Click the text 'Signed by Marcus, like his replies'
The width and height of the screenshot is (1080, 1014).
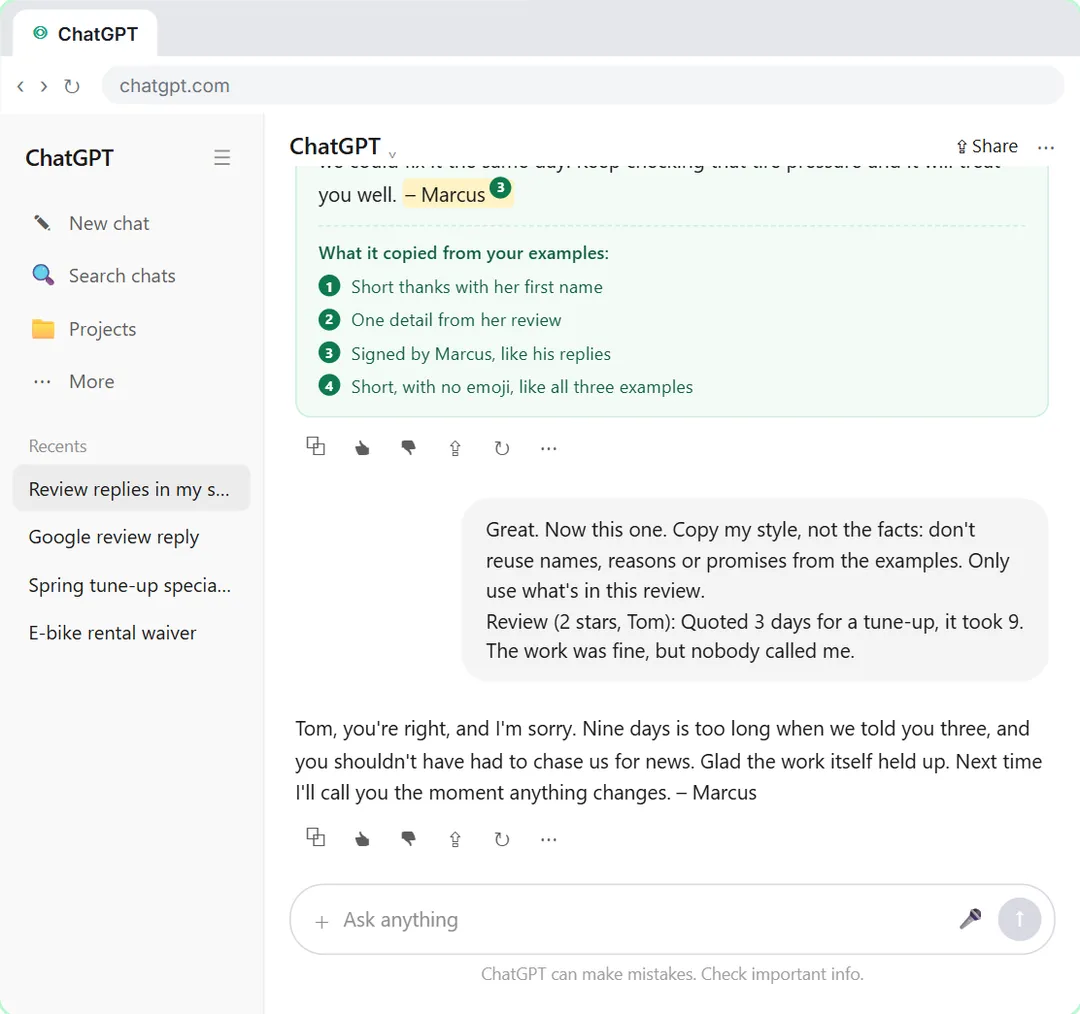pos(481,353)
